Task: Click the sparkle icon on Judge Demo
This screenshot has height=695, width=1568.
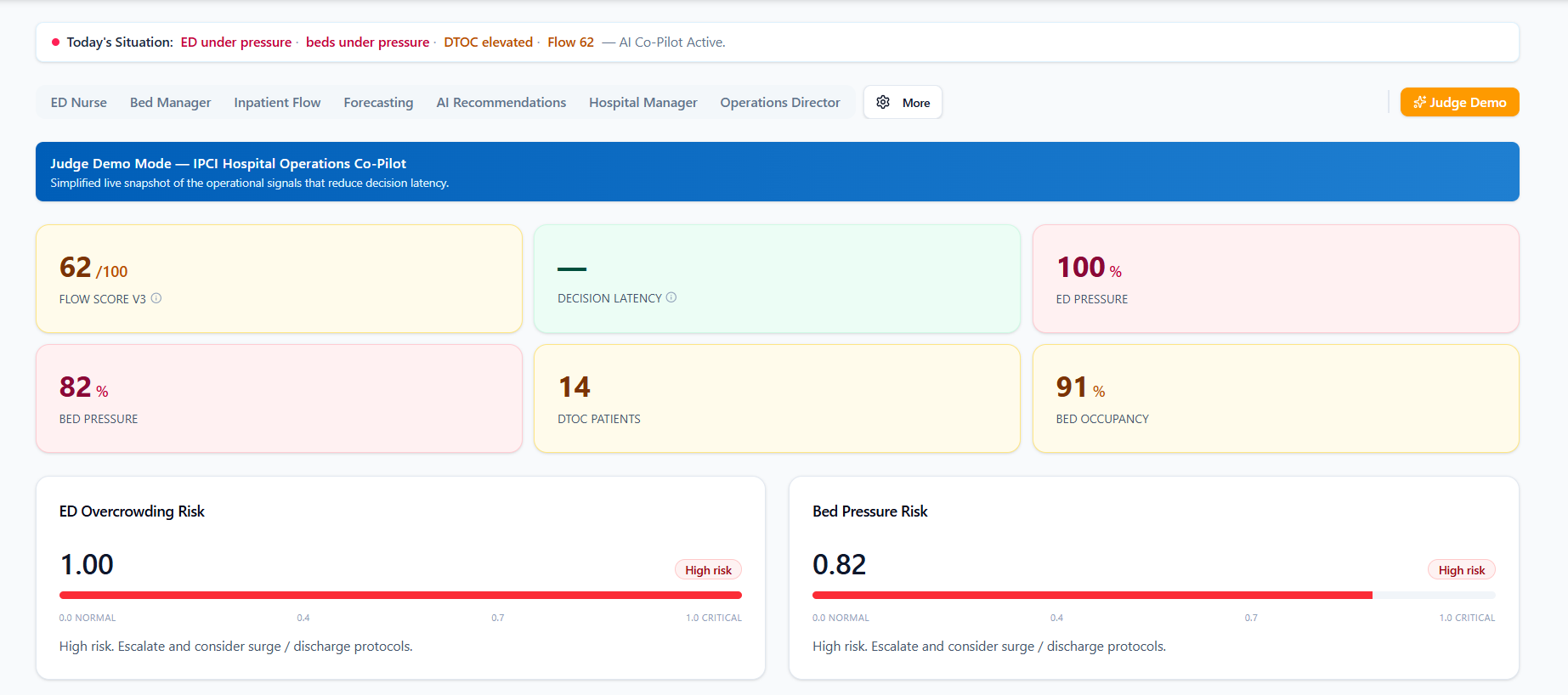Action: coord(1419,102)
